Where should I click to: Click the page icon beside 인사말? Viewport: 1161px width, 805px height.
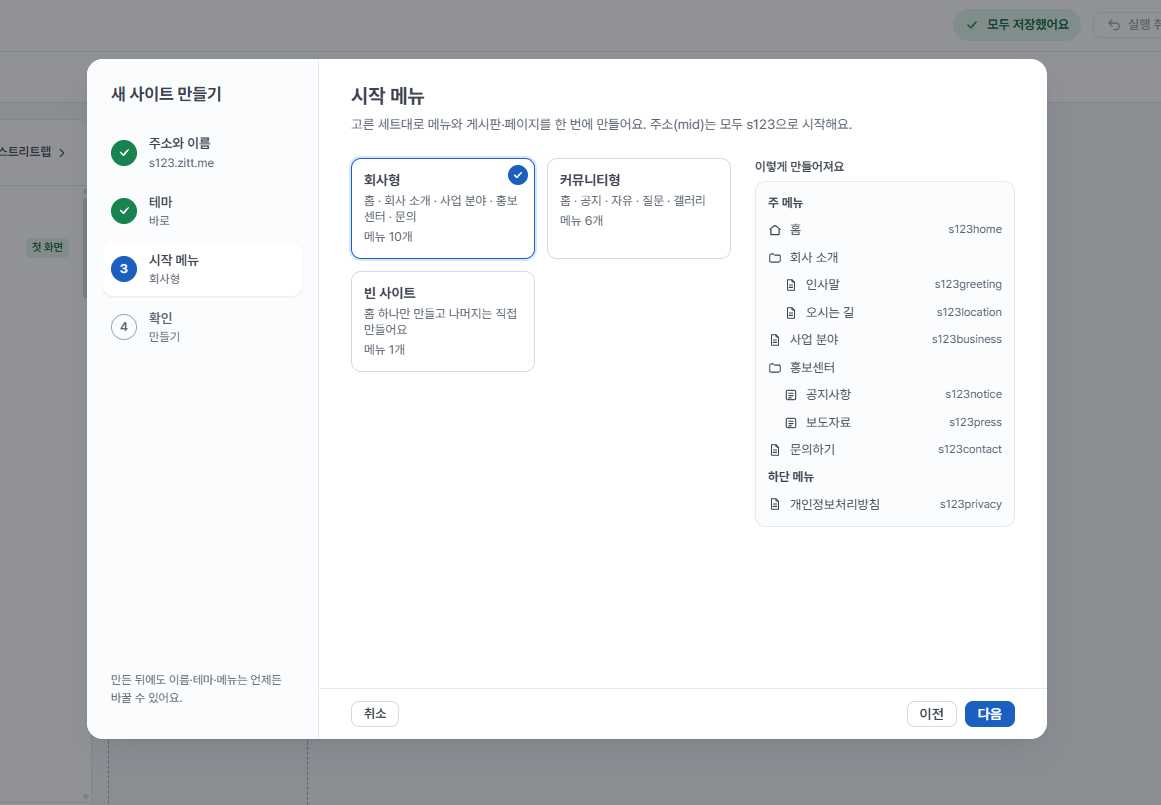pyautogui.click(x=791, y=285)
